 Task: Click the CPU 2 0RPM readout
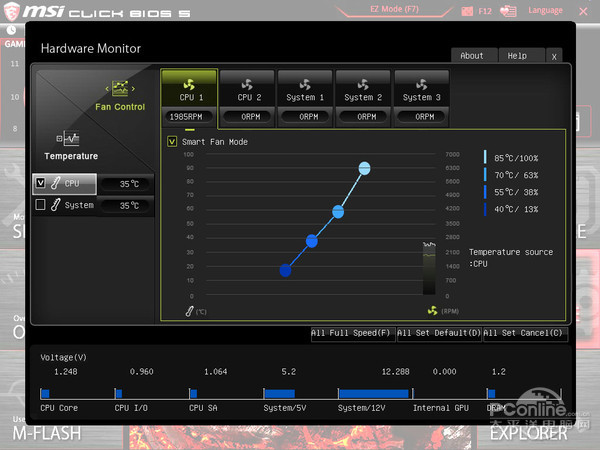pos(248,117)
